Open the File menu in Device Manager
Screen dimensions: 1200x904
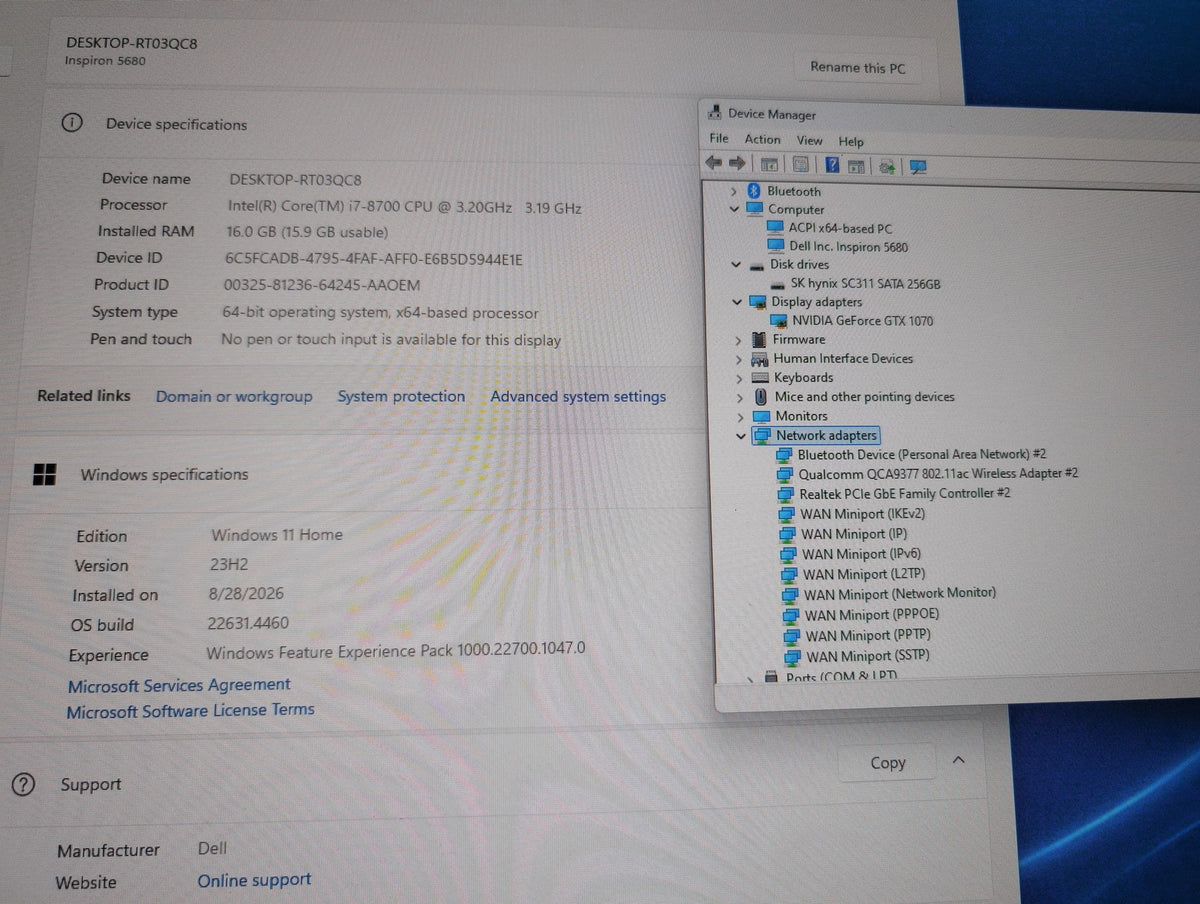tap(719, 138)
